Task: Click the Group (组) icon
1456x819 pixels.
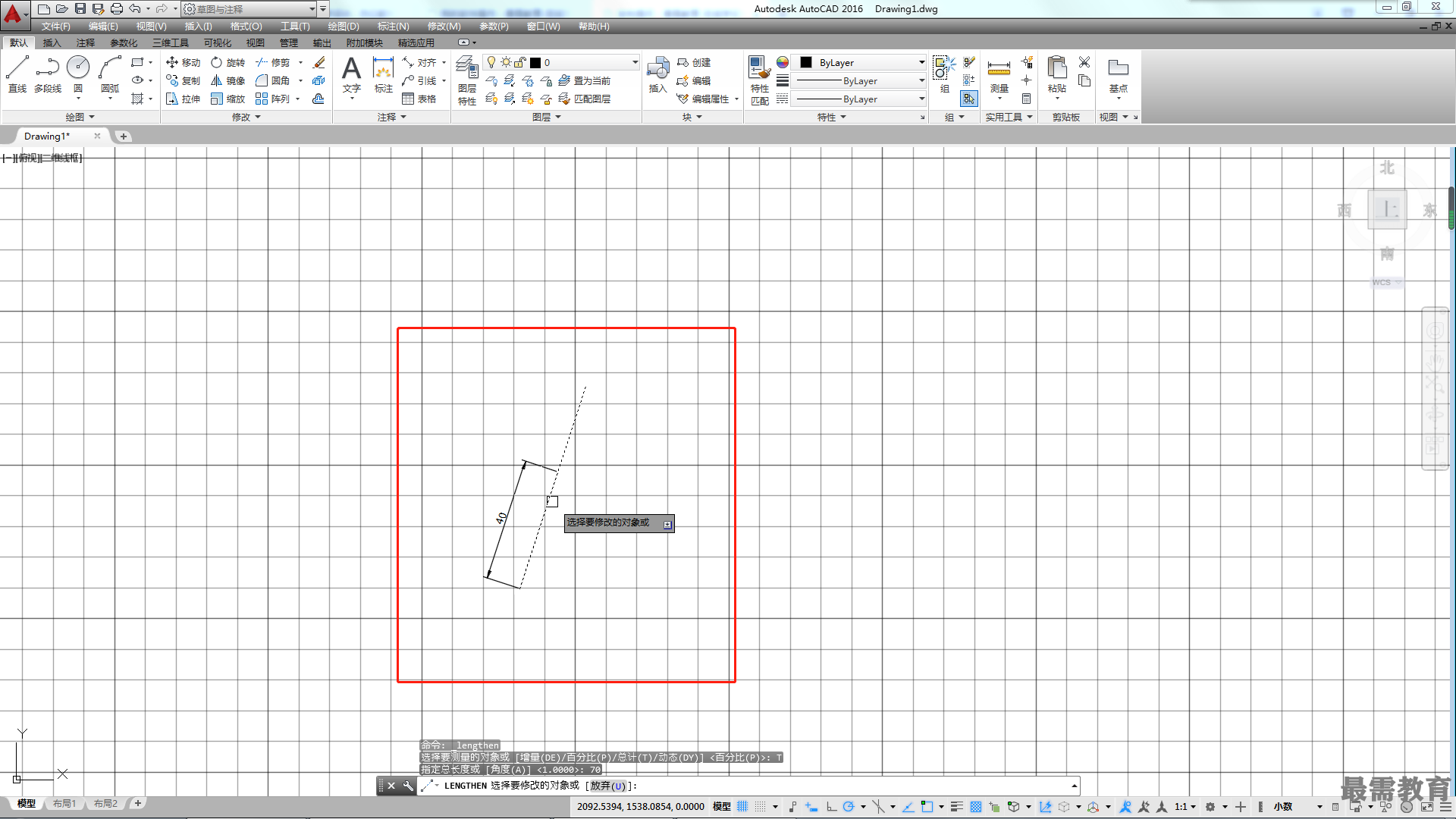Action: tap(944, 74)
